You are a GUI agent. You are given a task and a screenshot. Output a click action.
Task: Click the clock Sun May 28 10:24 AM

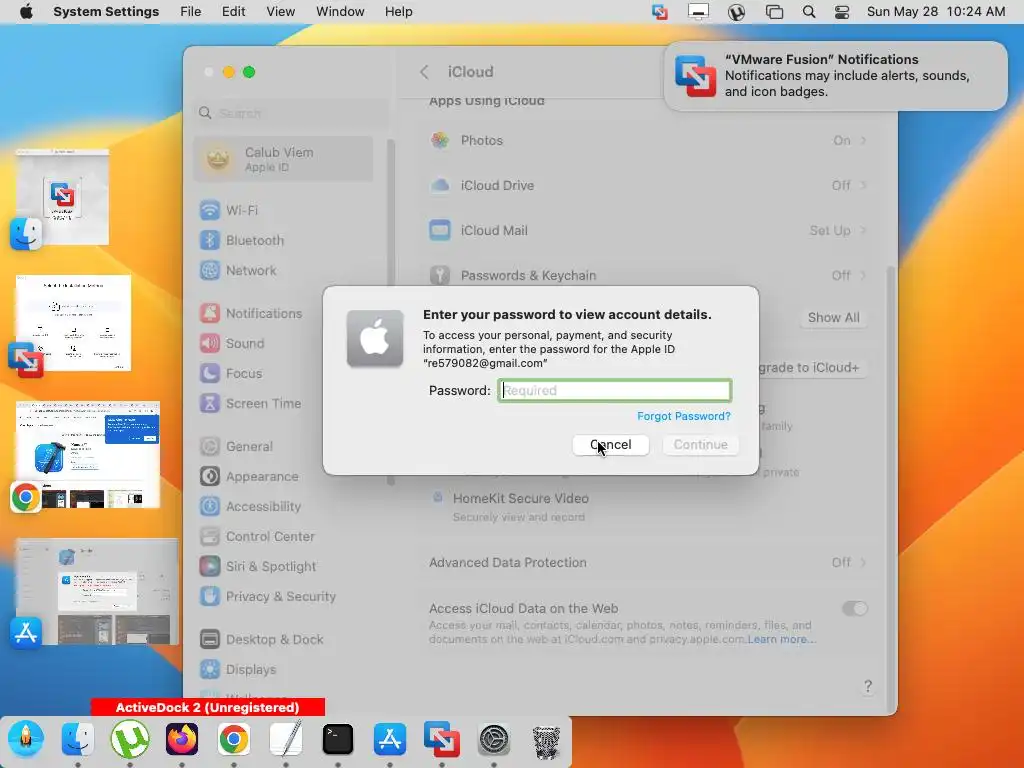point(936,12)
